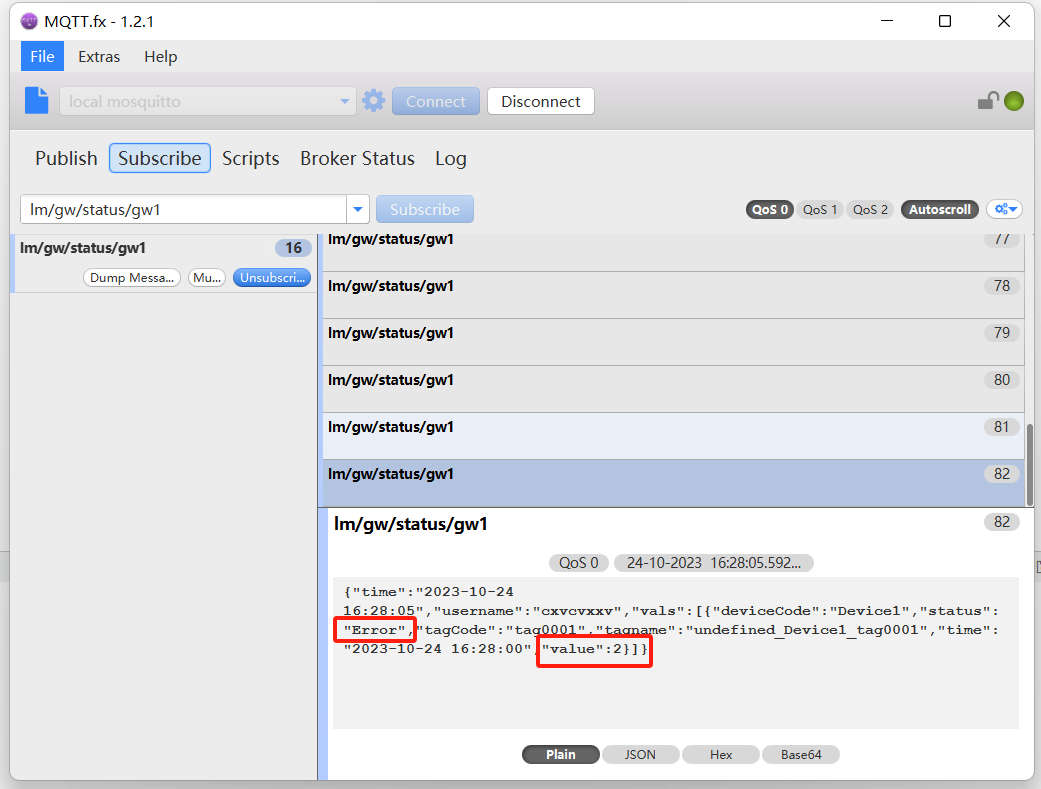Image resolution: width=1041 pixels, height=789 pixels.
Task: Click the message list vertical scrollbar
Action: pyautogui.click(x=1030, y=465)
